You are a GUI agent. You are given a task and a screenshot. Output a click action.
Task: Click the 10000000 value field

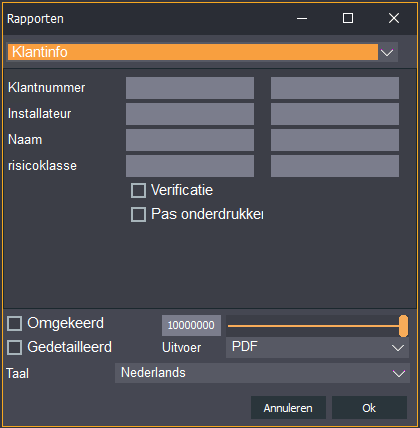191,325
